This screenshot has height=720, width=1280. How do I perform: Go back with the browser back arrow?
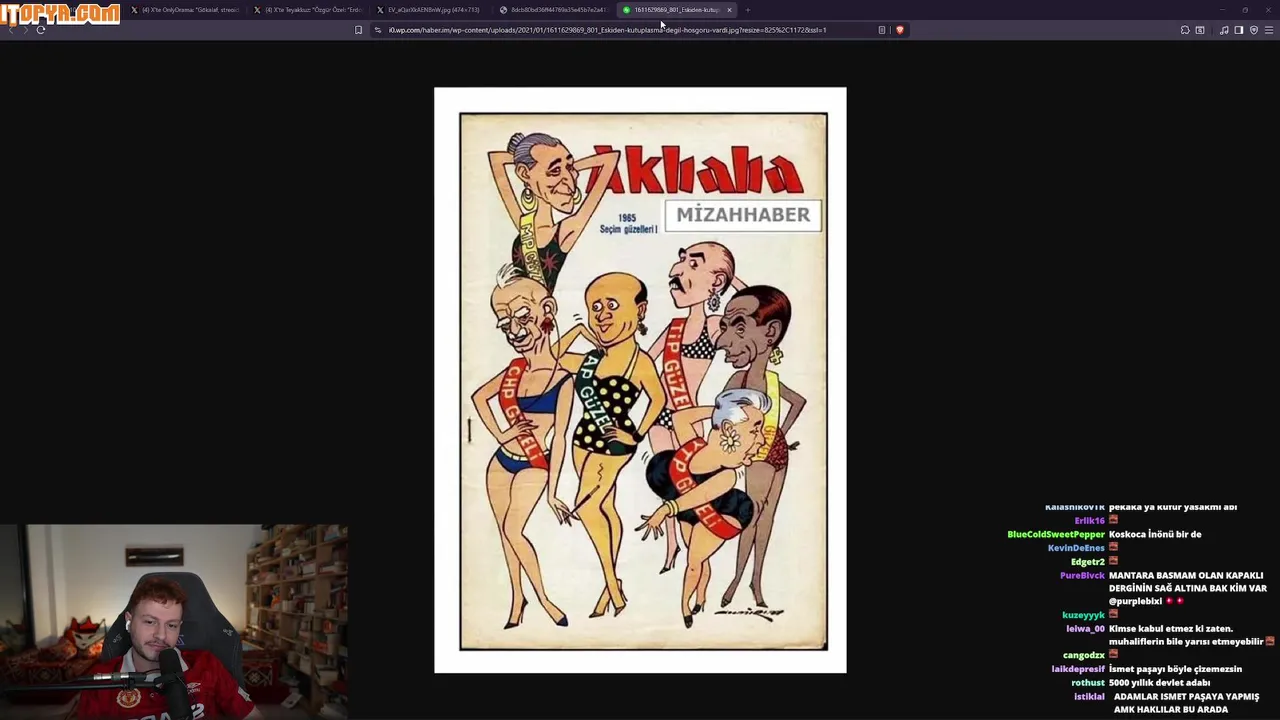10,30
